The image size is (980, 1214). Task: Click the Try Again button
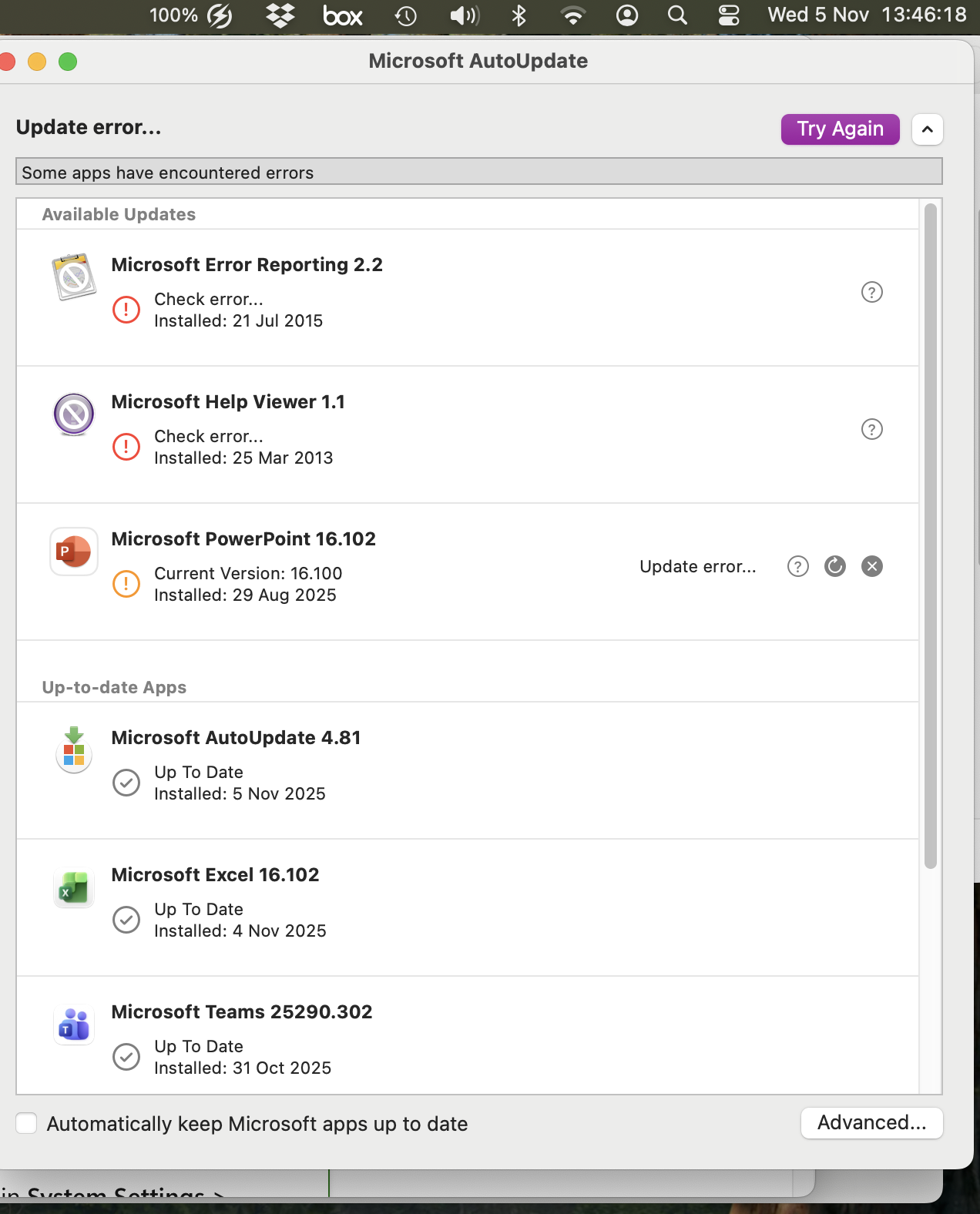[x=841, y=129]
